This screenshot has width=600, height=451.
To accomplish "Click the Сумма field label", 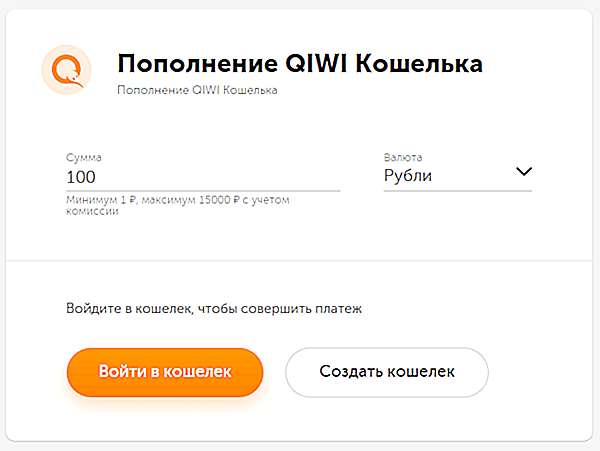I will point(84,158).
